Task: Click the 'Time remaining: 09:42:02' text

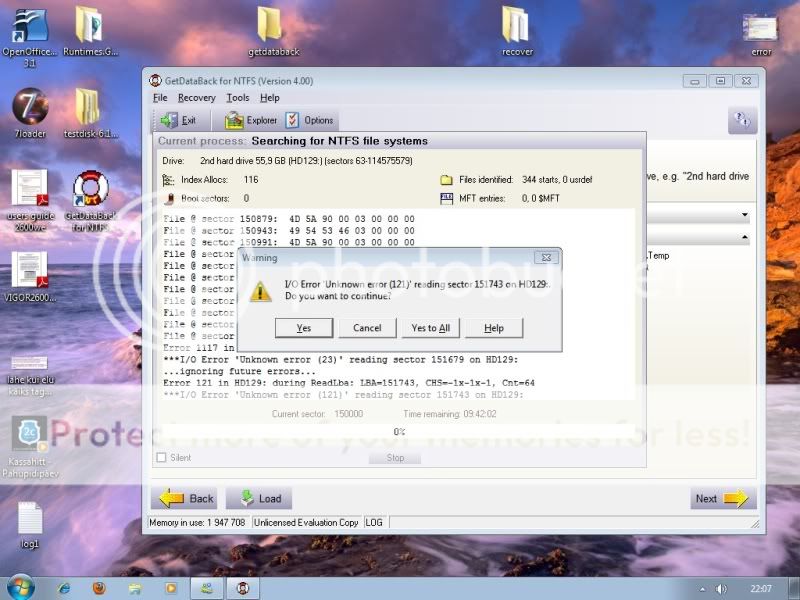Action: [x=449, y=414]
